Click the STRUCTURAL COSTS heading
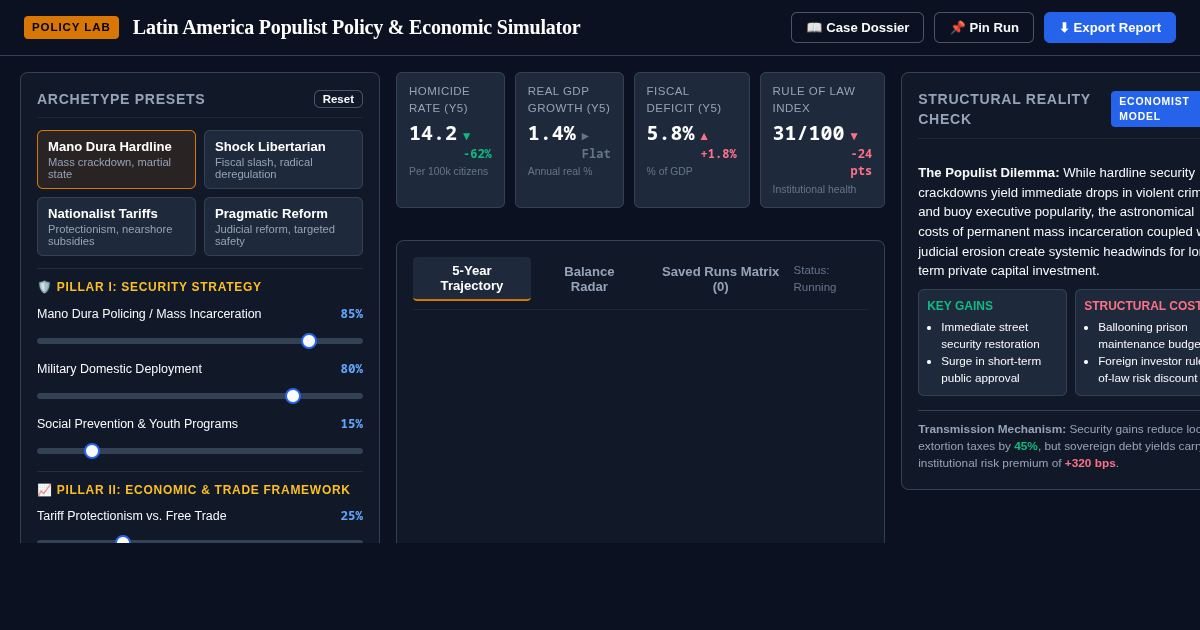 (x=1142, y=306)
